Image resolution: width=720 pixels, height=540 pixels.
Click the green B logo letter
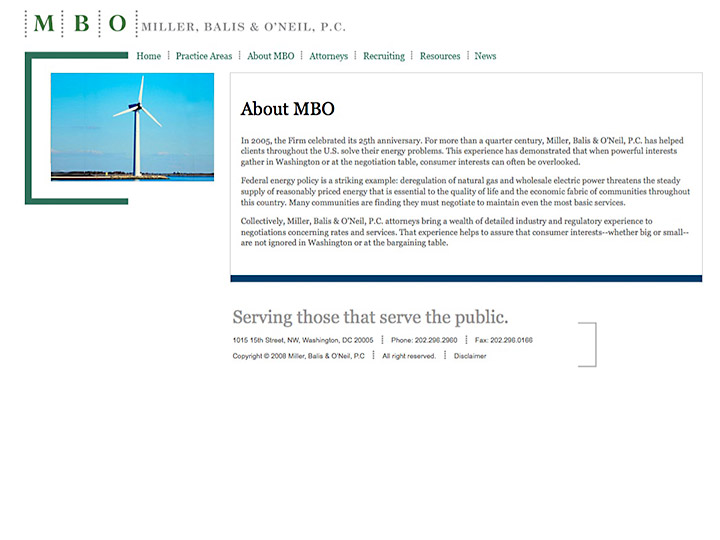81,24
